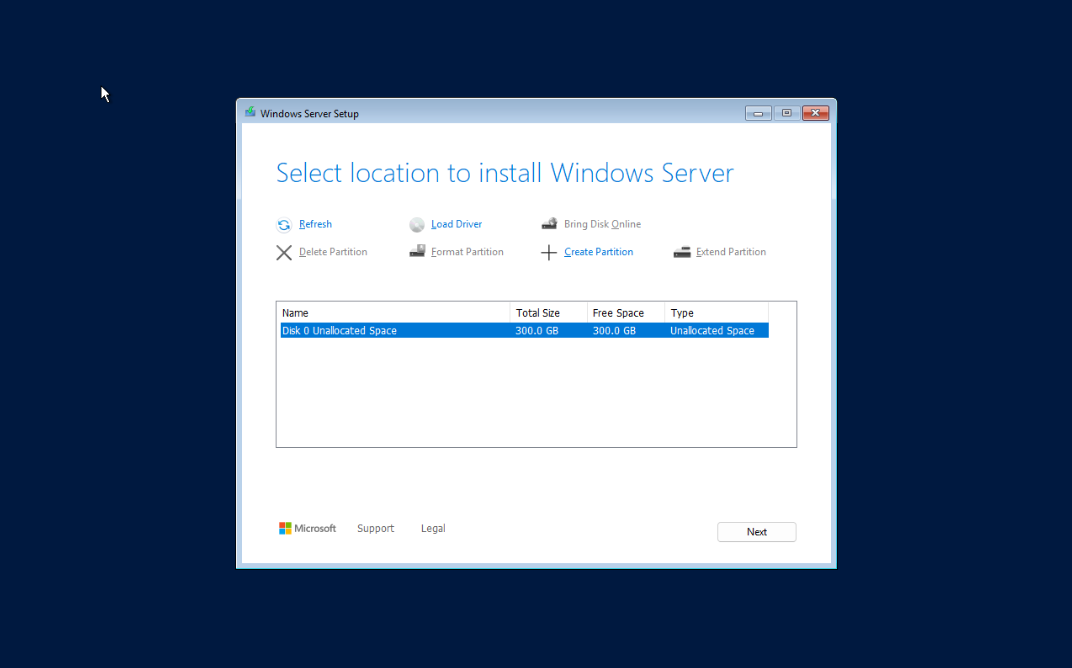Click the Load Driver disc icon
The width and height of the screenshot is (1072, 668).
pyautogui.click(x=417, y=225)
